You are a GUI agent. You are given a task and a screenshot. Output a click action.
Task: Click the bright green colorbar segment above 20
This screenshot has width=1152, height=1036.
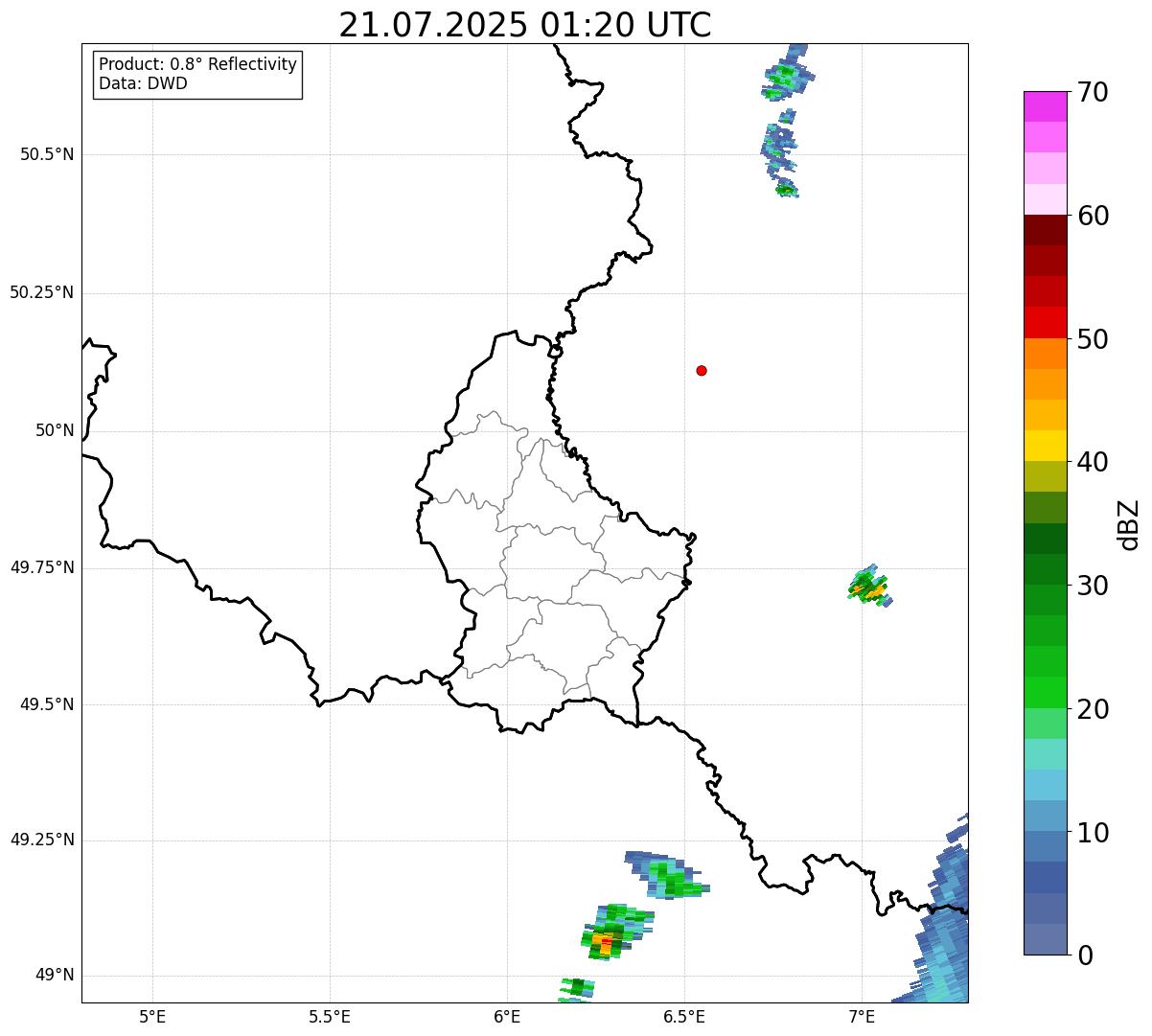pyautogui.click(x=1045, y=693)
